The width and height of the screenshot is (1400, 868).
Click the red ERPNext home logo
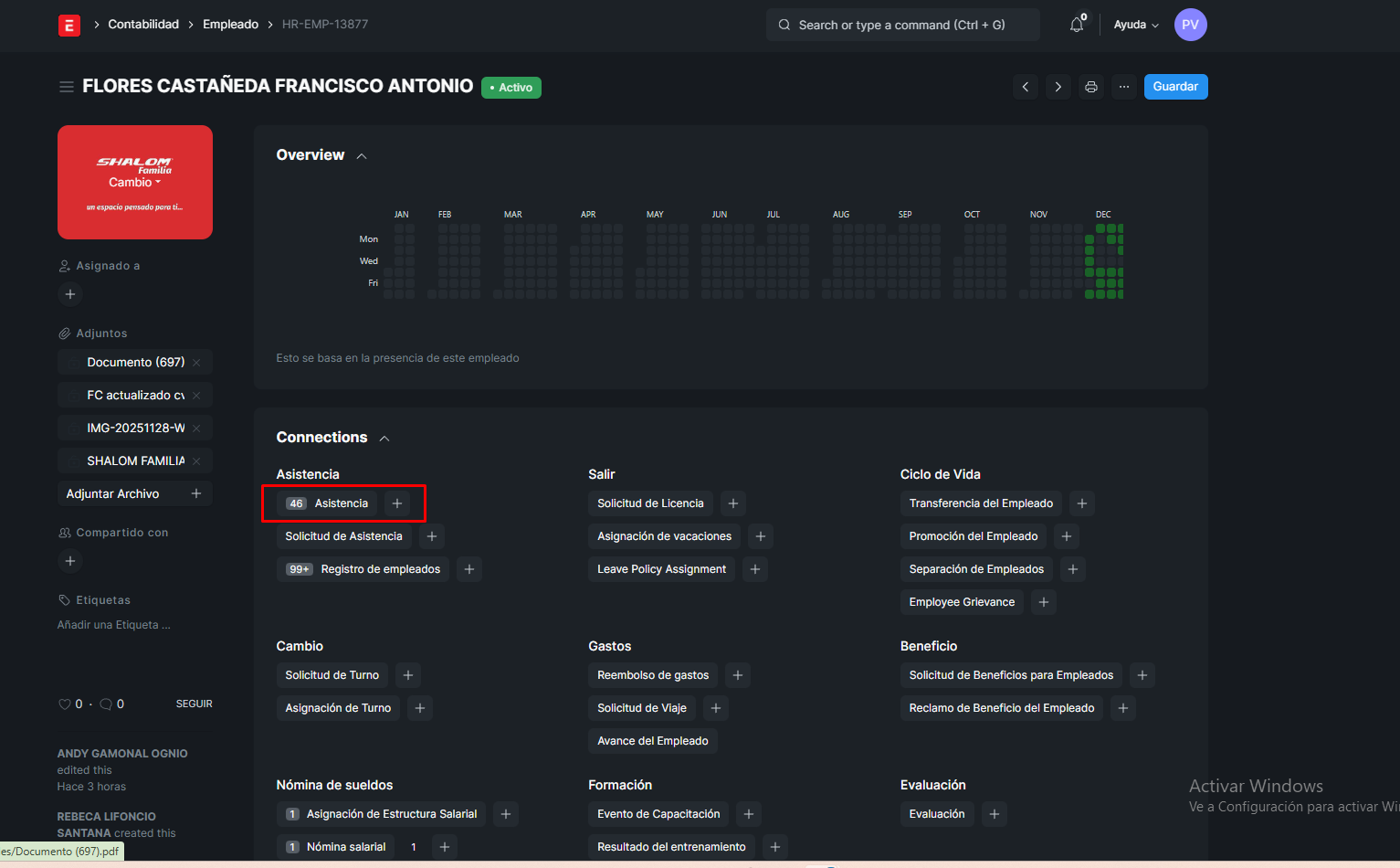69,25
